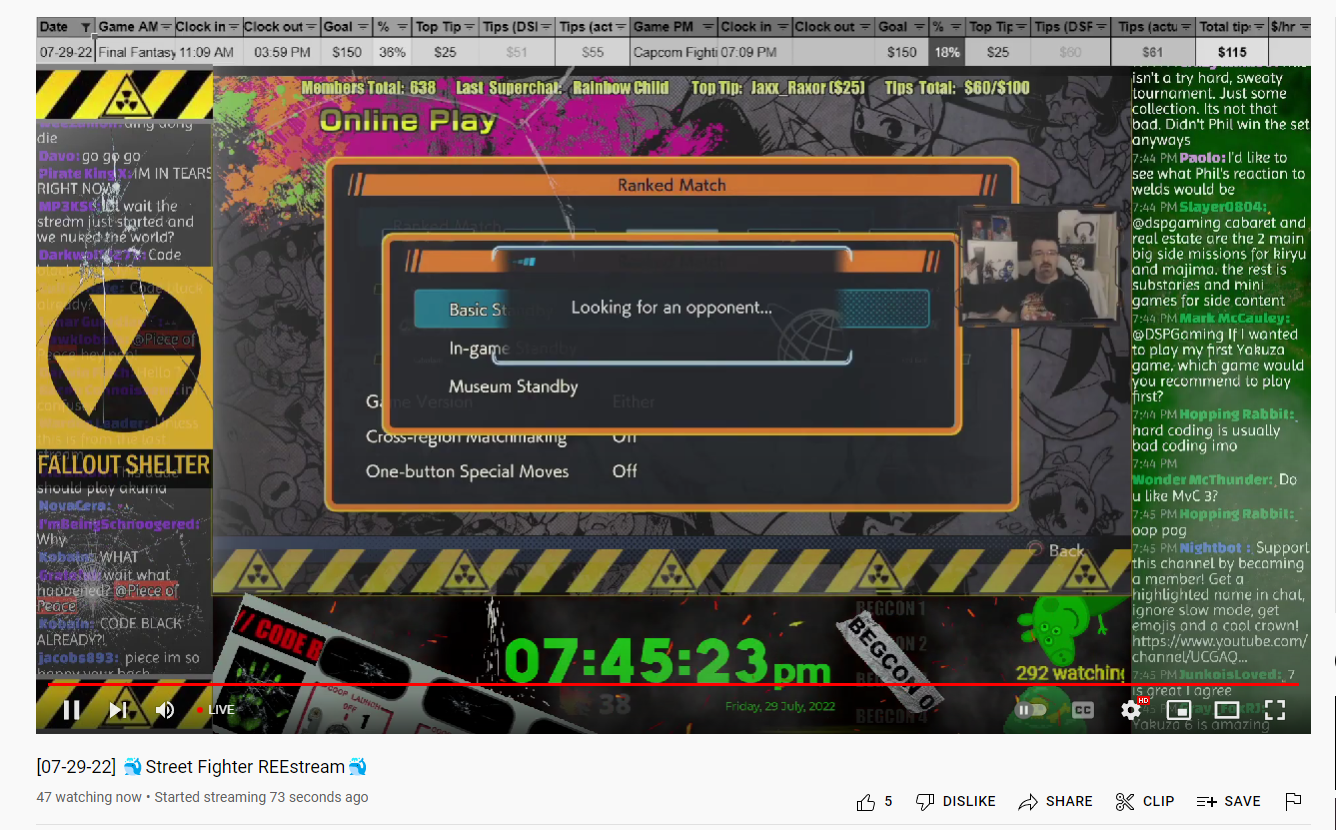
Task: Select the 07-29-22 date cell
Action: [66, 52]
